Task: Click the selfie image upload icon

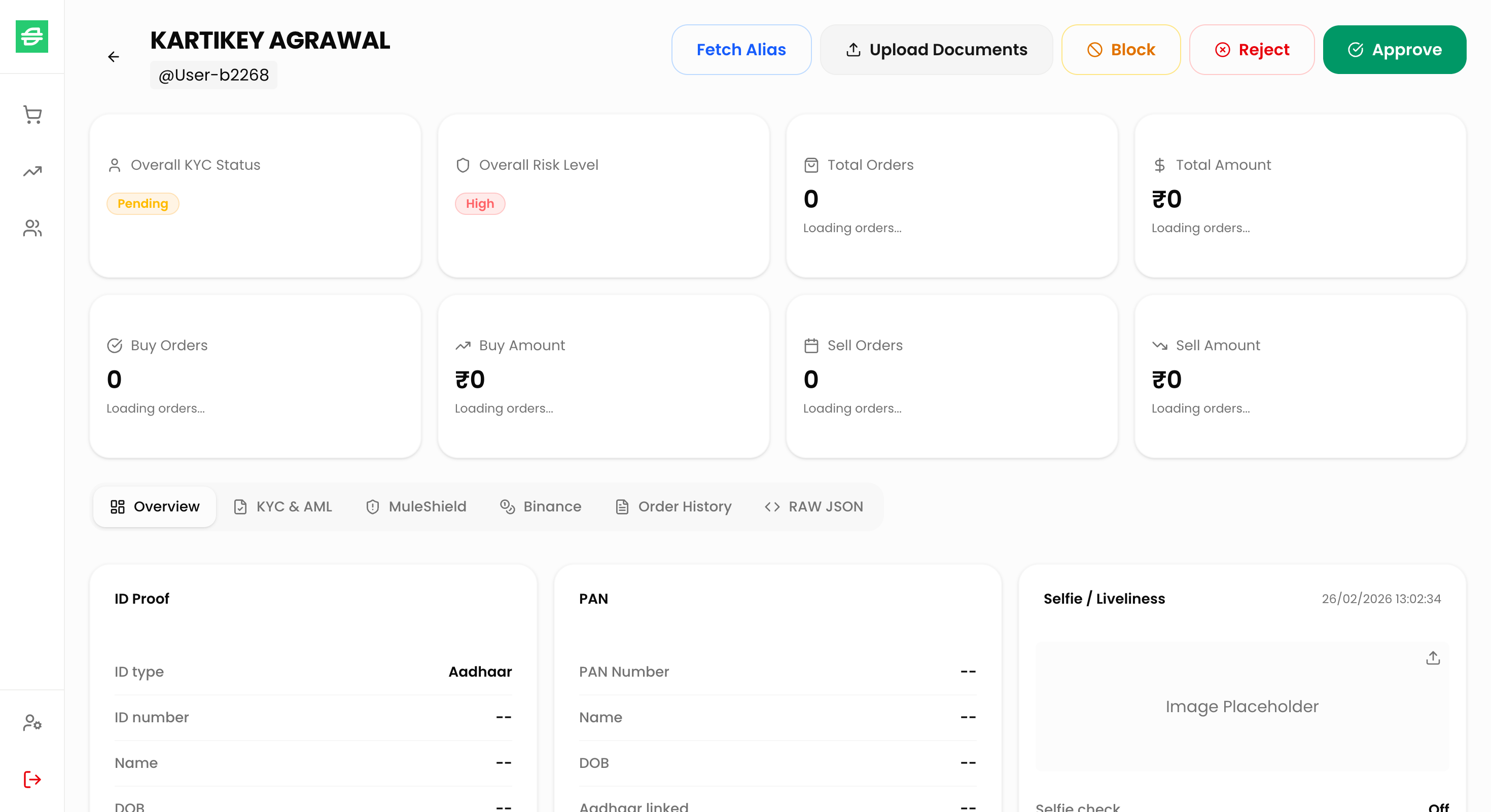Action: [x=1433, y=658]
